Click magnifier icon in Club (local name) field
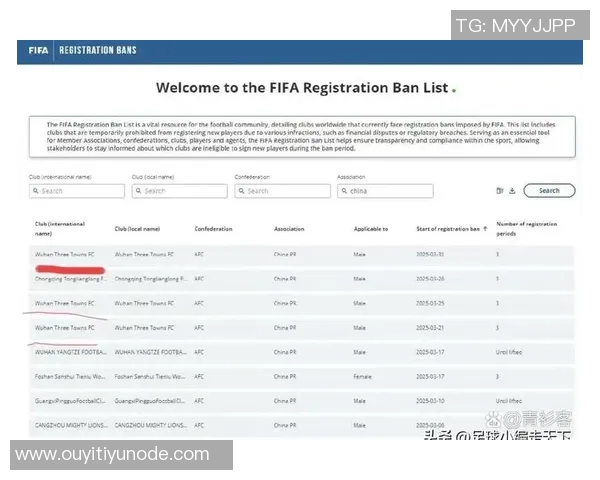Screen dimensions: 600x480 tap(139, 191)
